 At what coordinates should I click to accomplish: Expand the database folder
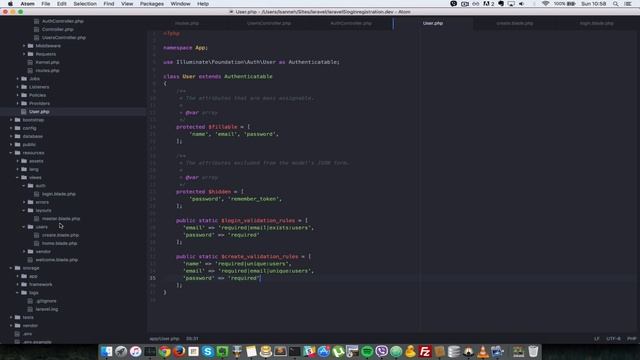click(x=11, y=136)
